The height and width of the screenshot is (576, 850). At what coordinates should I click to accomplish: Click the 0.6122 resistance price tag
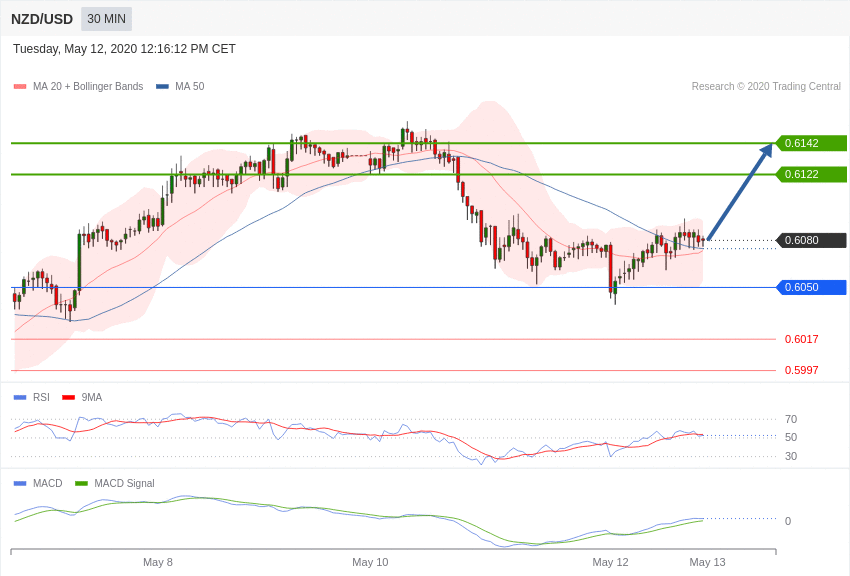click(x=812, y=174)
